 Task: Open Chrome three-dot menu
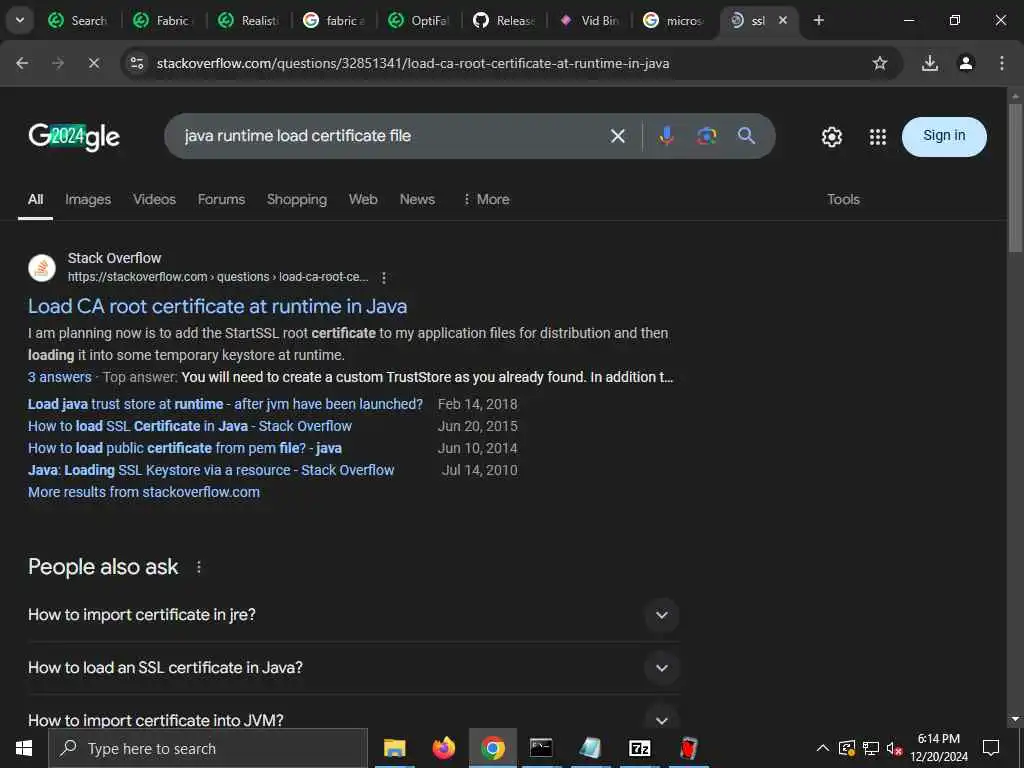tap(1001, 63)
